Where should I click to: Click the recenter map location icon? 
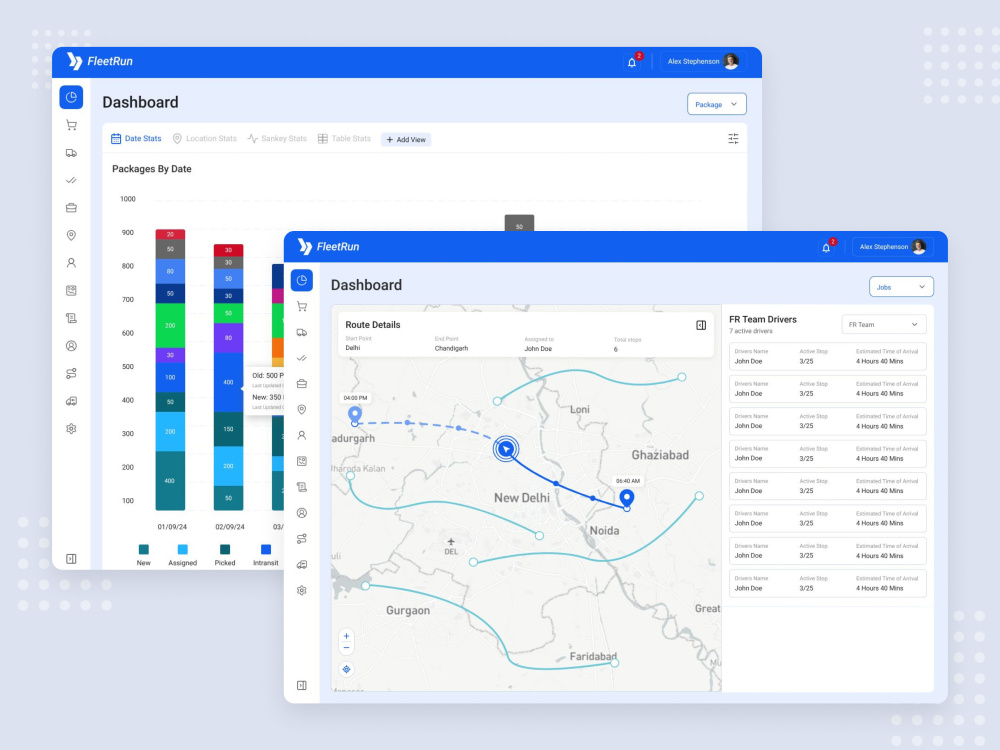(x=346, y=669)
